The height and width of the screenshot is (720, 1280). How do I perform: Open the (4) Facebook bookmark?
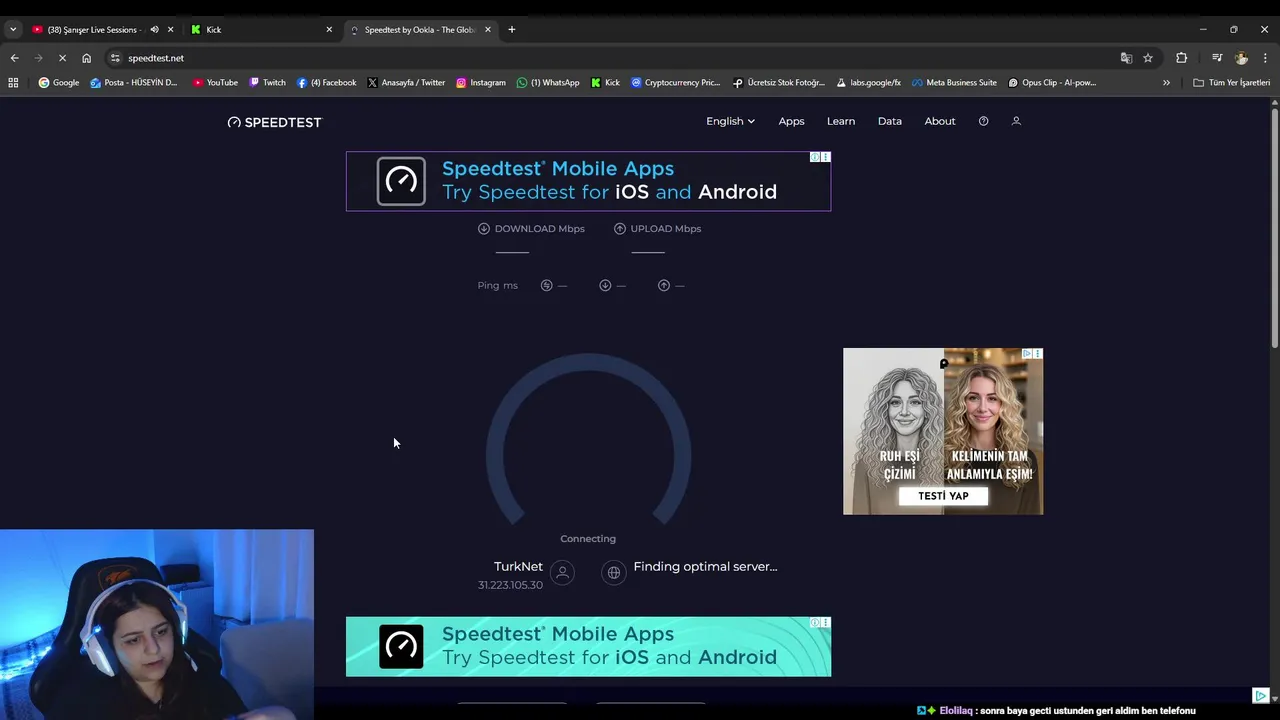tap(327, 83)
